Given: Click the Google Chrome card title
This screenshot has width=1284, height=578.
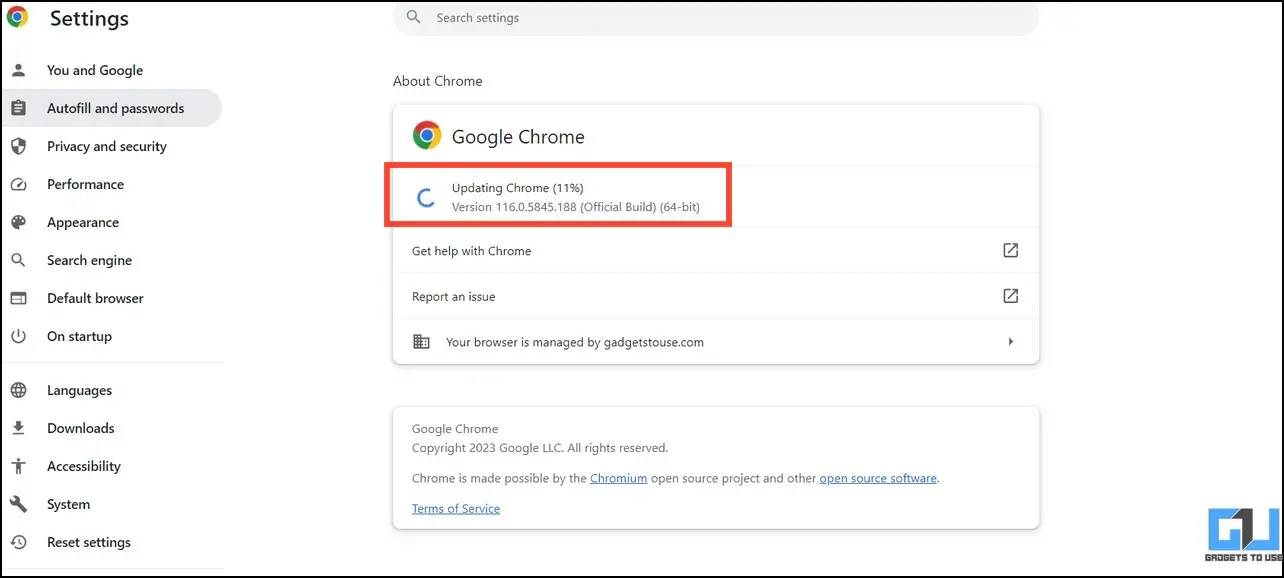Looking at the screenshot, I should pyautogui.click(x=518, y=136).
